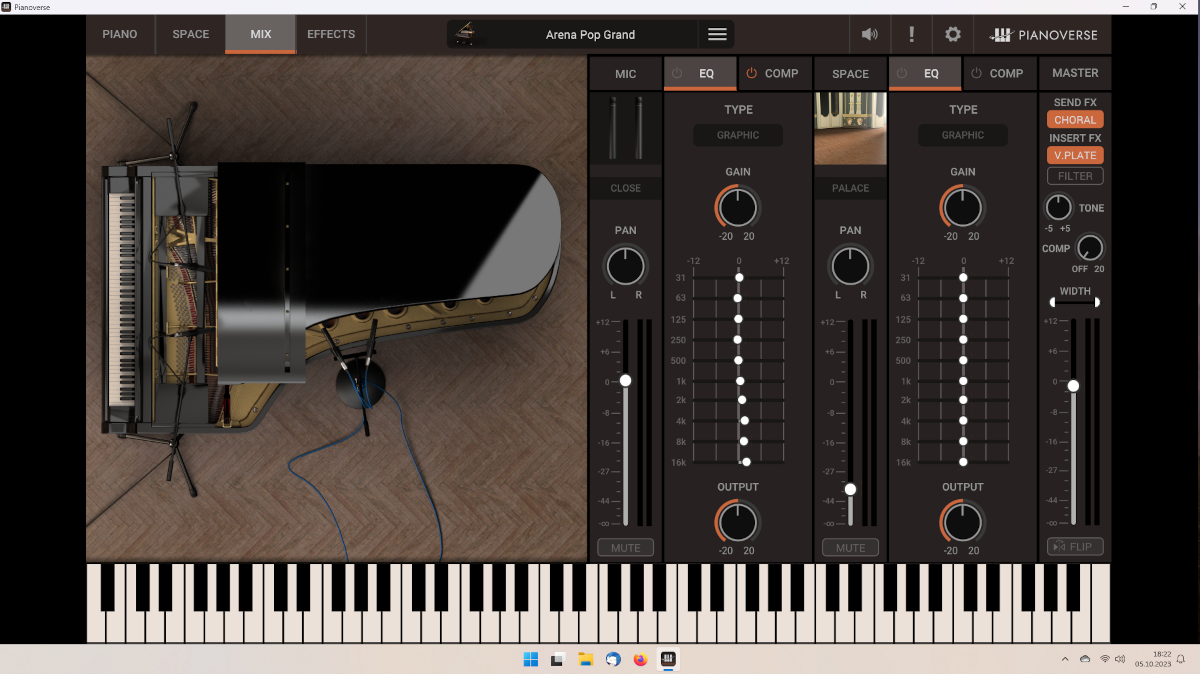Click the system volume tray icon
The height and width of the screenshot is (674, 1200).
[x=1122, y=659]
